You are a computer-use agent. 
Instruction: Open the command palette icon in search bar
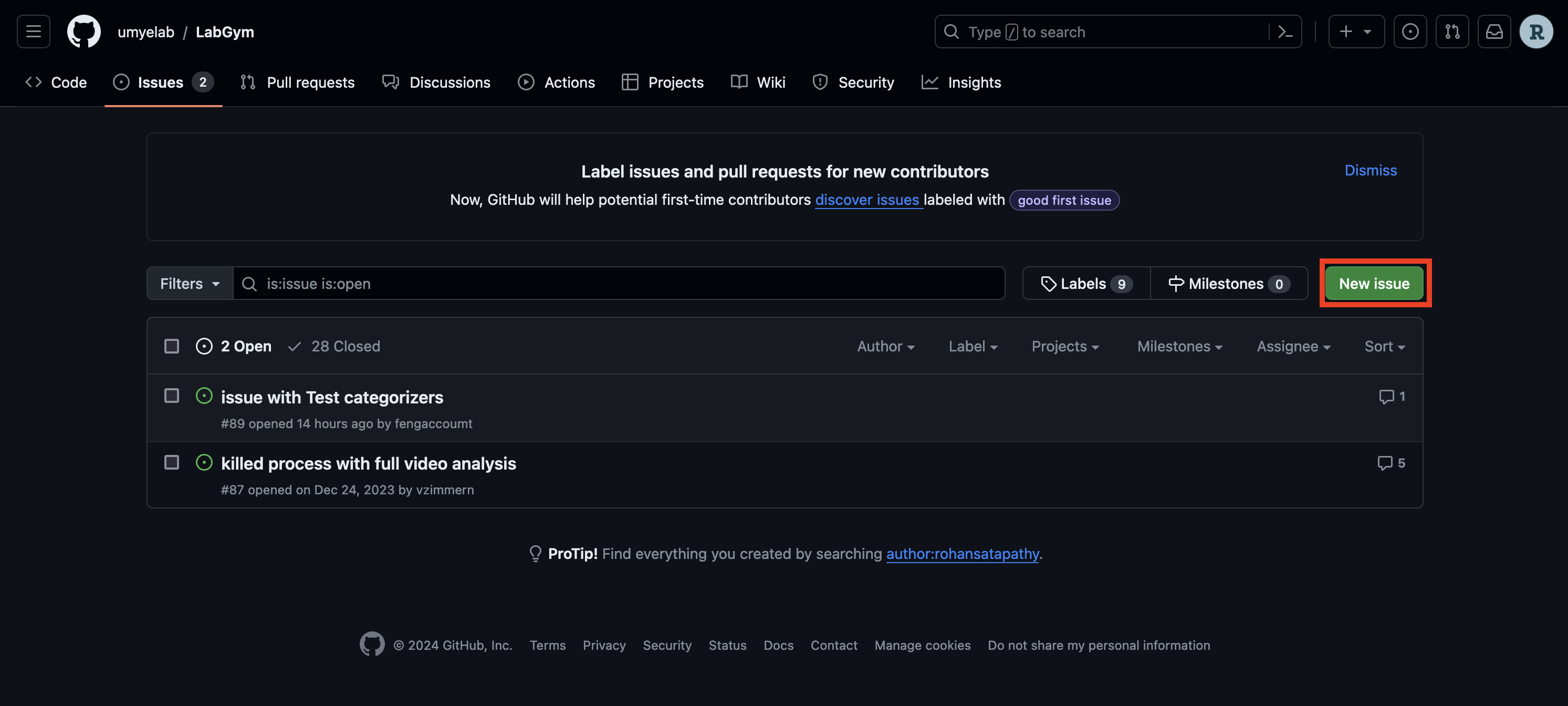(1285, 32)
